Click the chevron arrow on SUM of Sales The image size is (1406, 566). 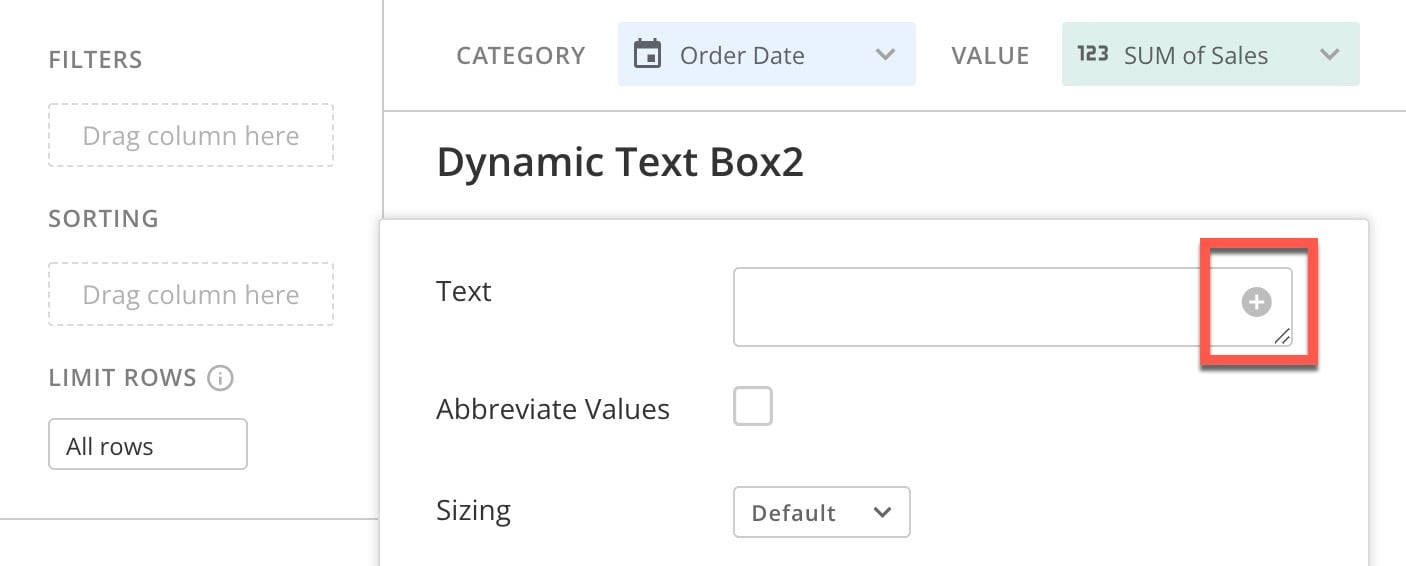(1329, 55)
